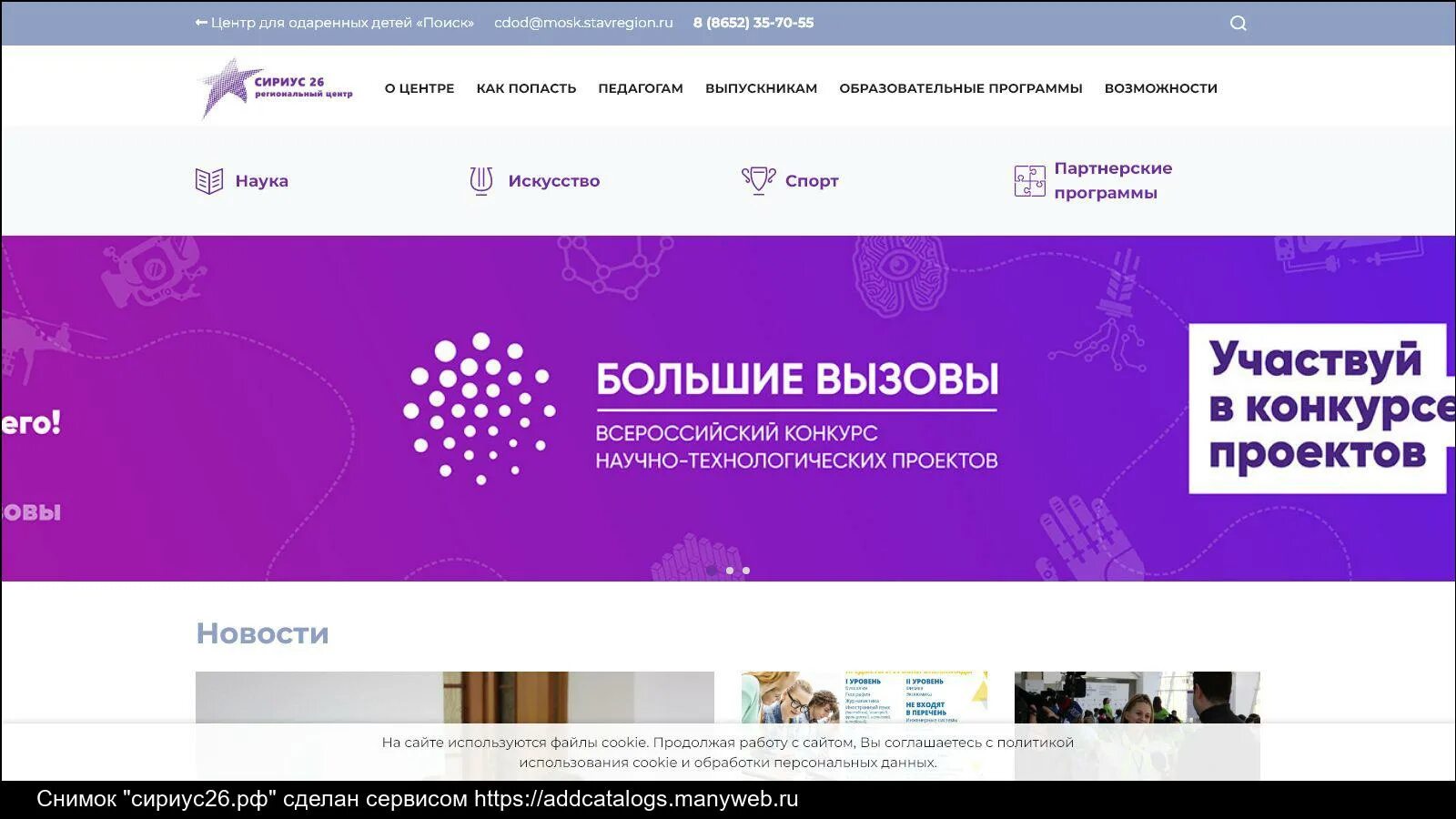The image size is (1456, 819).
Task: Switch to second carousel slide dot
Action: click(x=730, y=571)
